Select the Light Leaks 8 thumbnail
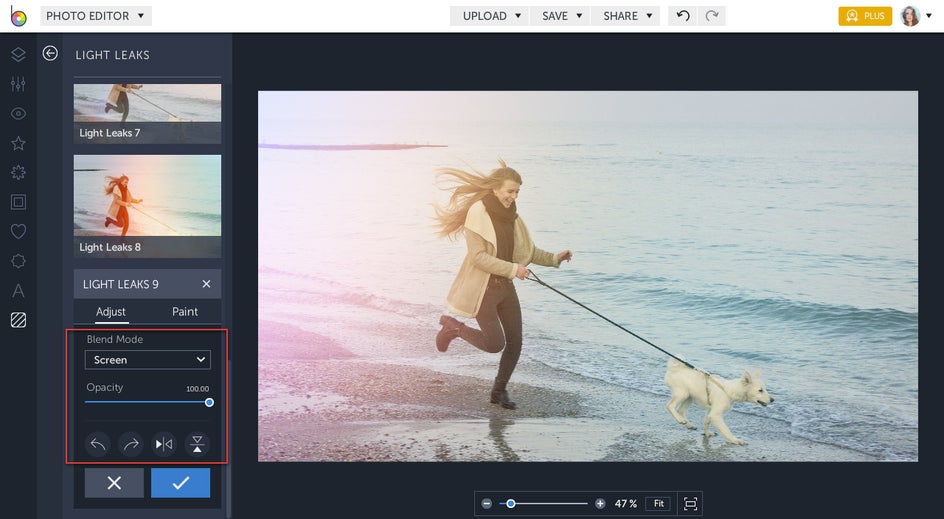This screenshot has width=944, height=519. pos(148,206)
